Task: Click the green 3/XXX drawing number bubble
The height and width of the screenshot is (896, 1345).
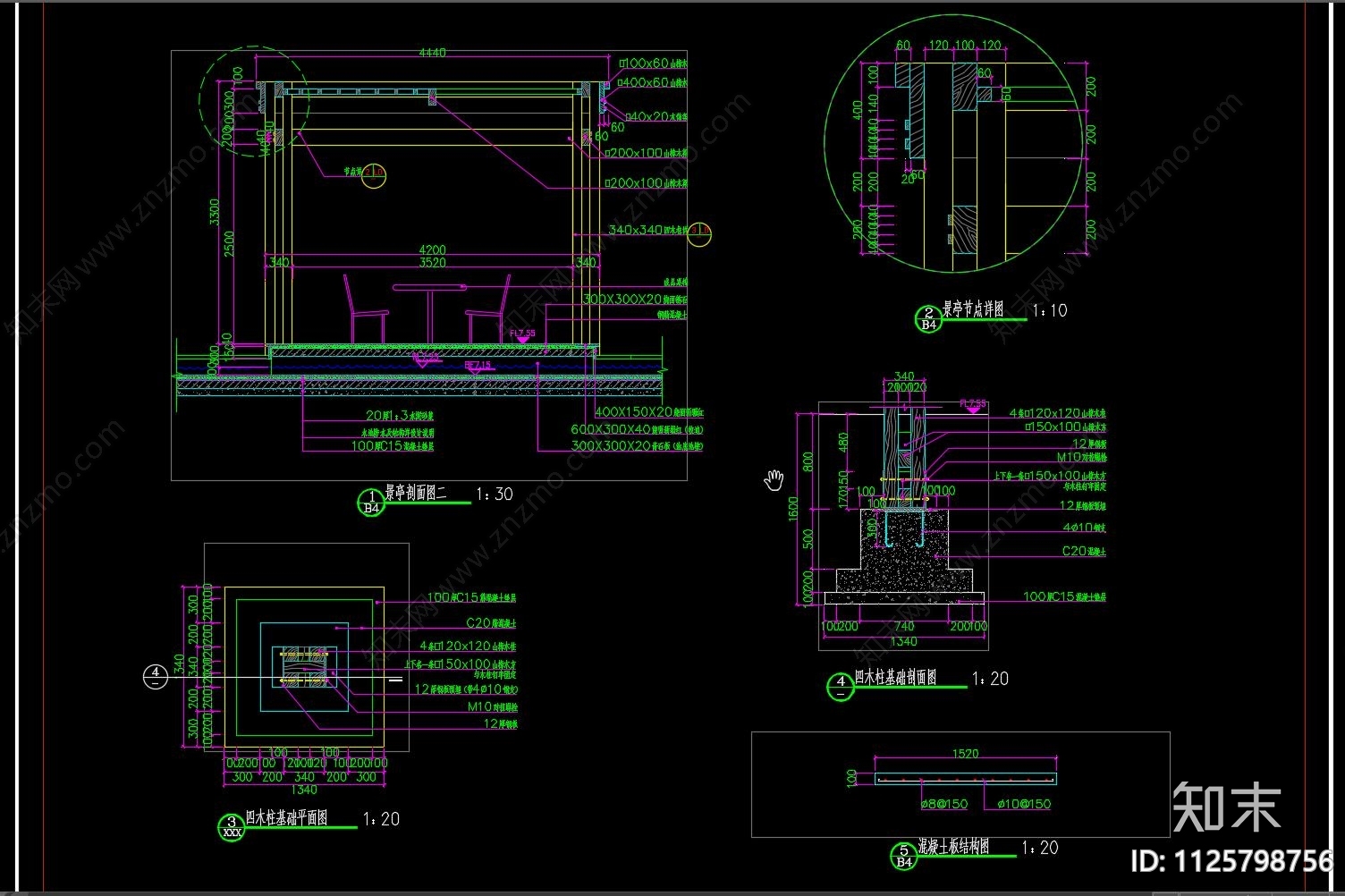Action: coord(232,826)
